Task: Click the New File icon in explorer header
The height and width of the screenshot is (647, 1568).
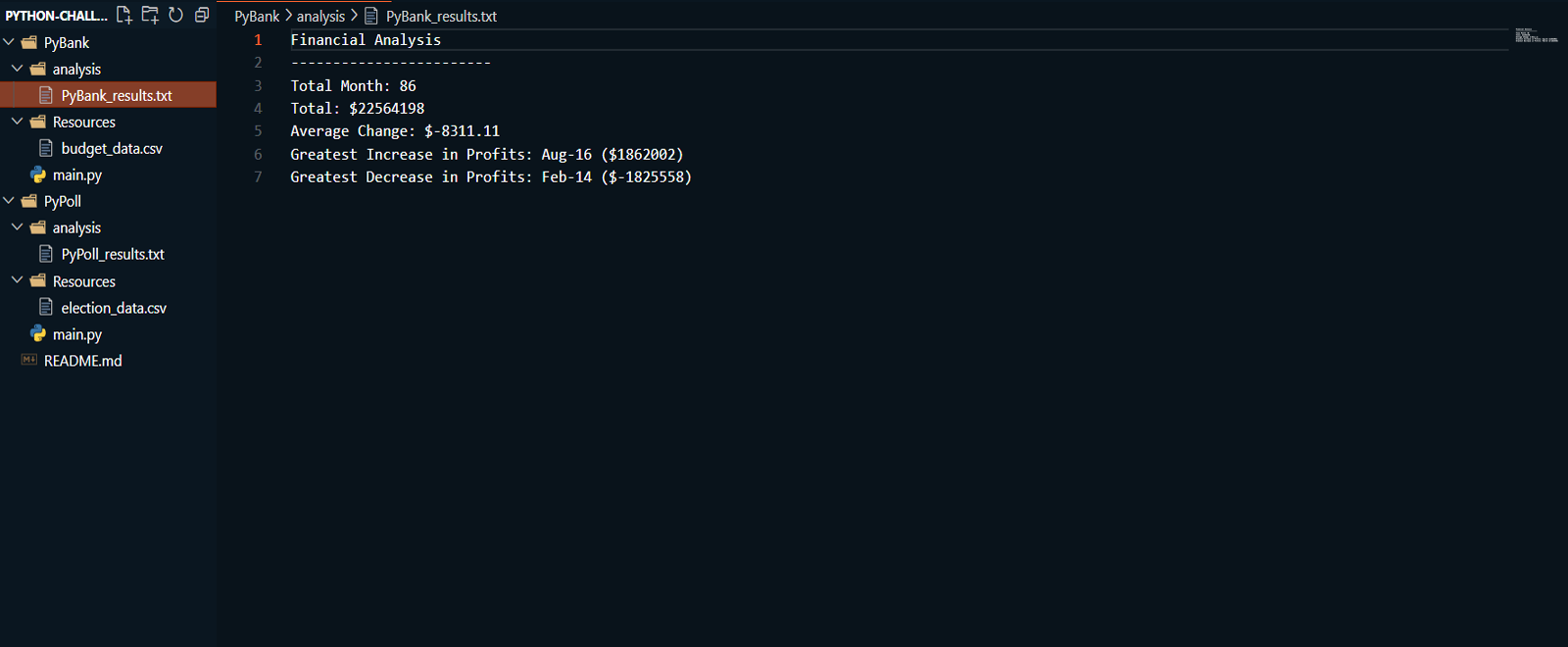Action: [x=124, y=15]
